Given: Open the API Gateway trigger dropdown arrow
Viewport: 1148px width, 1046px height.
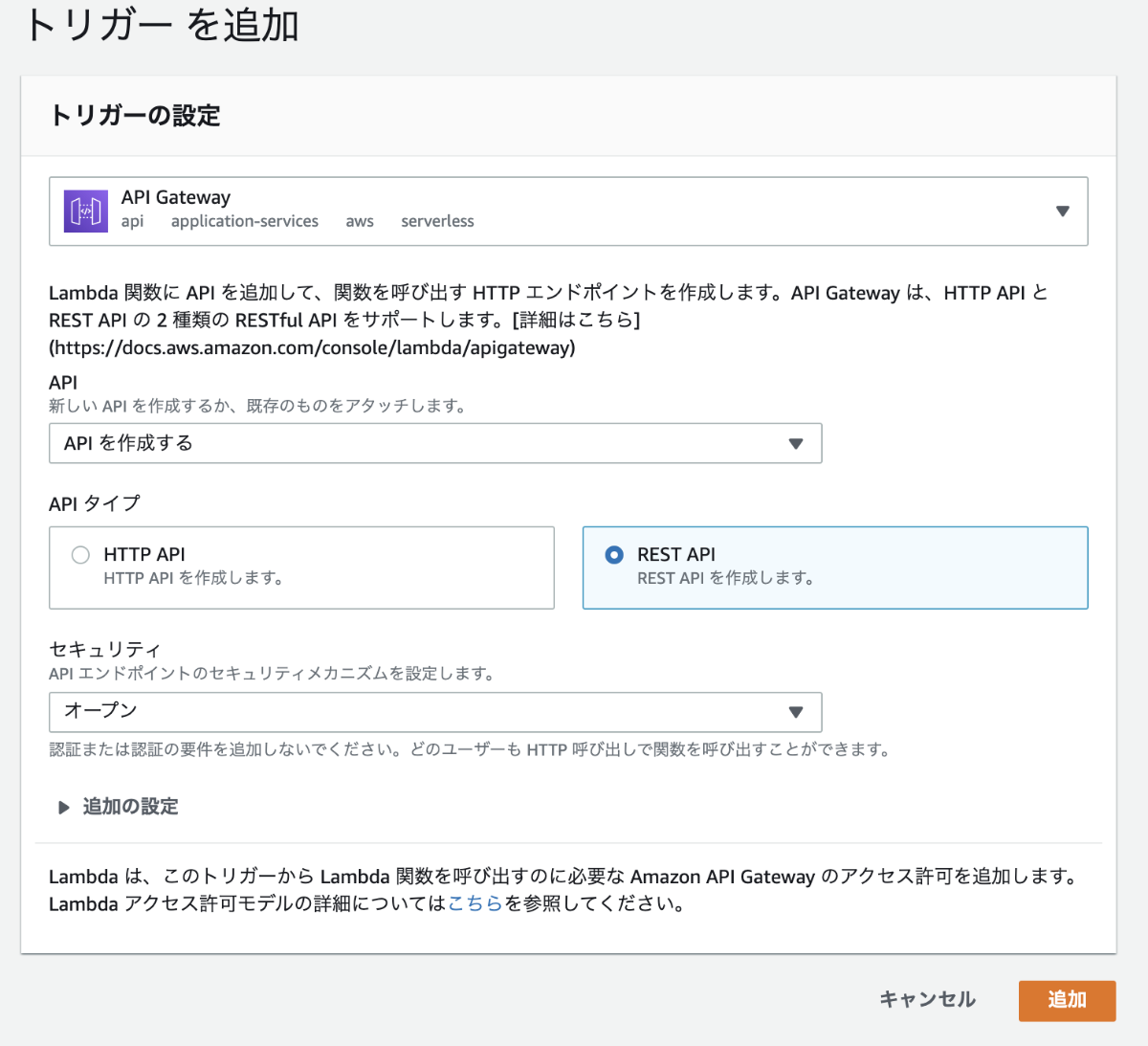Looking at the screenshot, I should click(1062, 211).
